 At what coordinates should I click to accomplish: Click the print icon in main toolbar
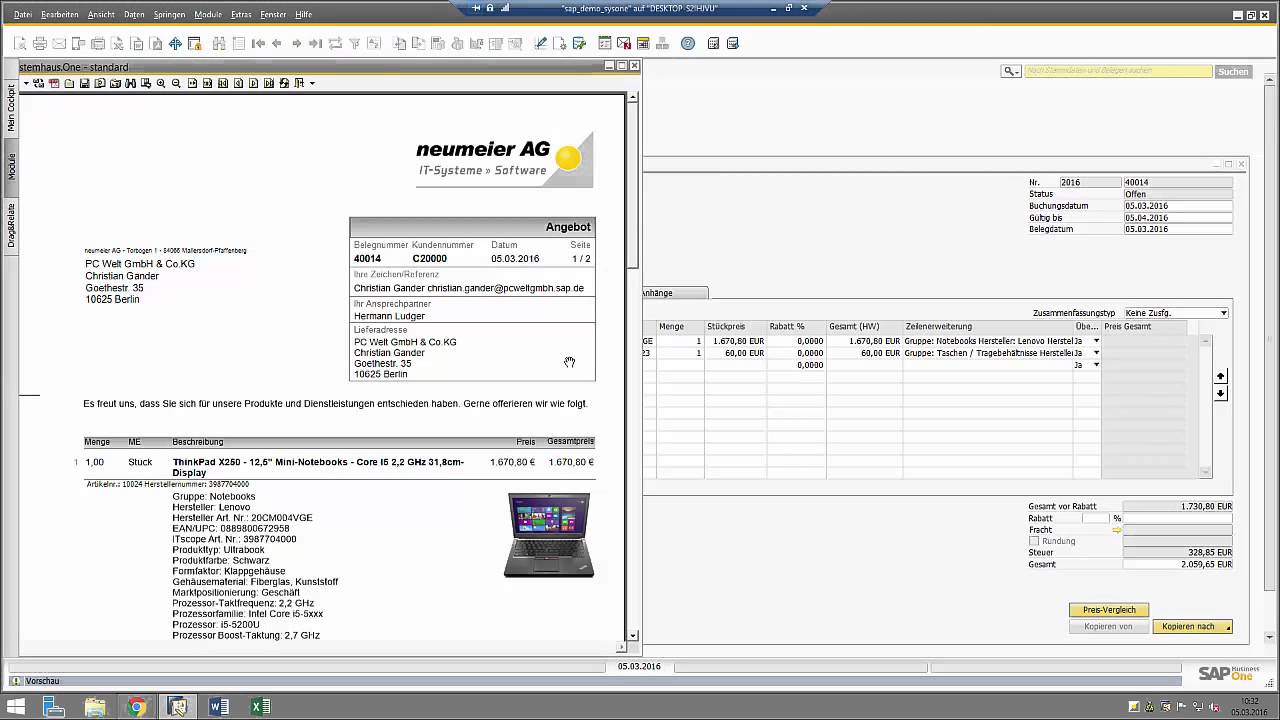click(40, 44)
